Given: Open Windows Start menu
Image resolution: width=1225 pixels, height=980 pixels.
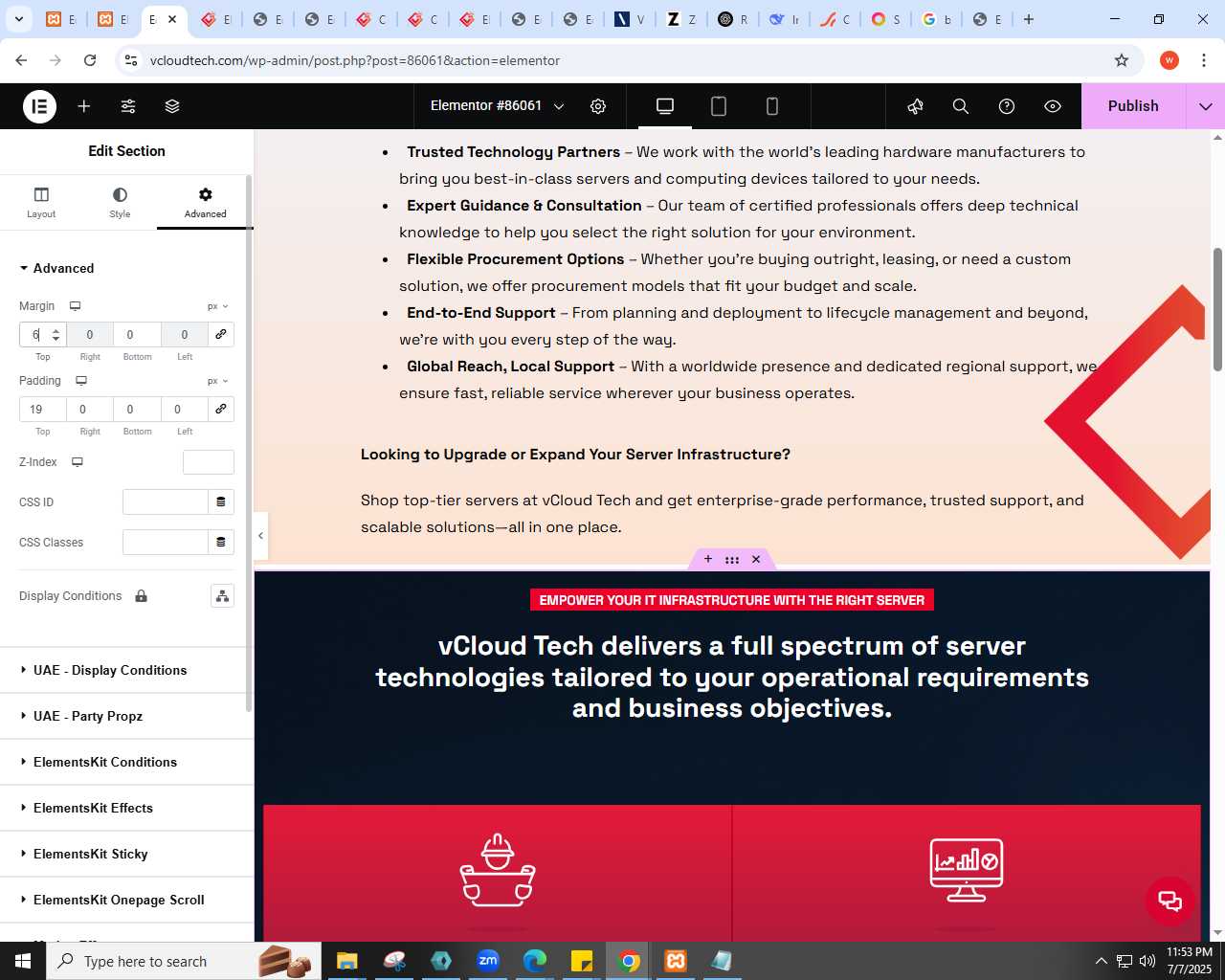Looking at the screenshot, I should coord(23,961).
